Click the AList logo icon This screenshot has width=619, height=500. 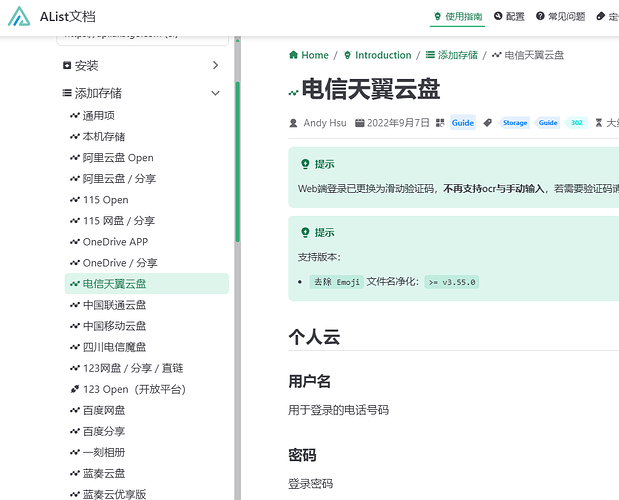19,17
